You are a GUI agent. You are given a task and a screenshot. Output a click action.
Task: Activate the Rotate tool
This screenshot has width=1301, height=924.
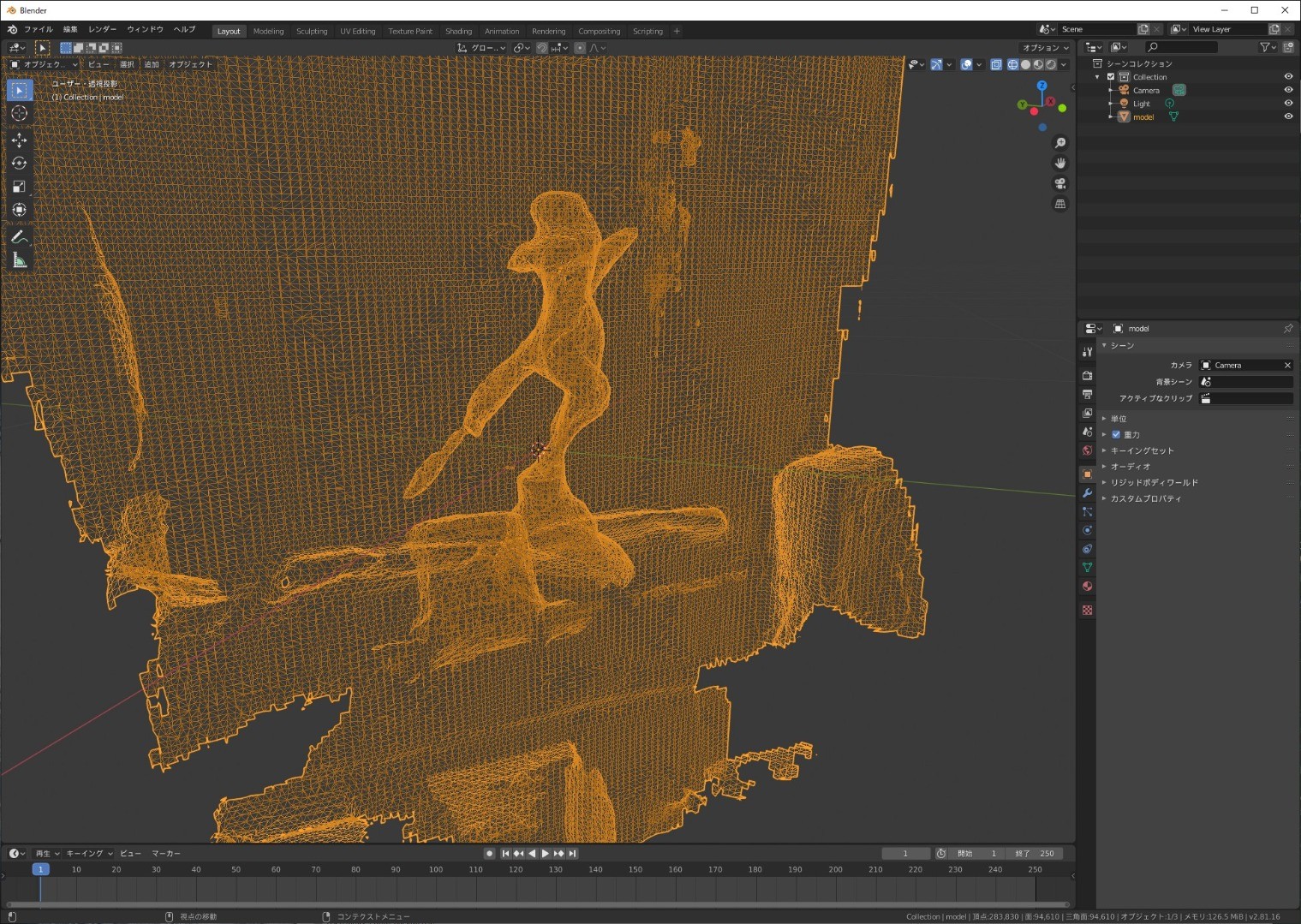pos(19,163)
